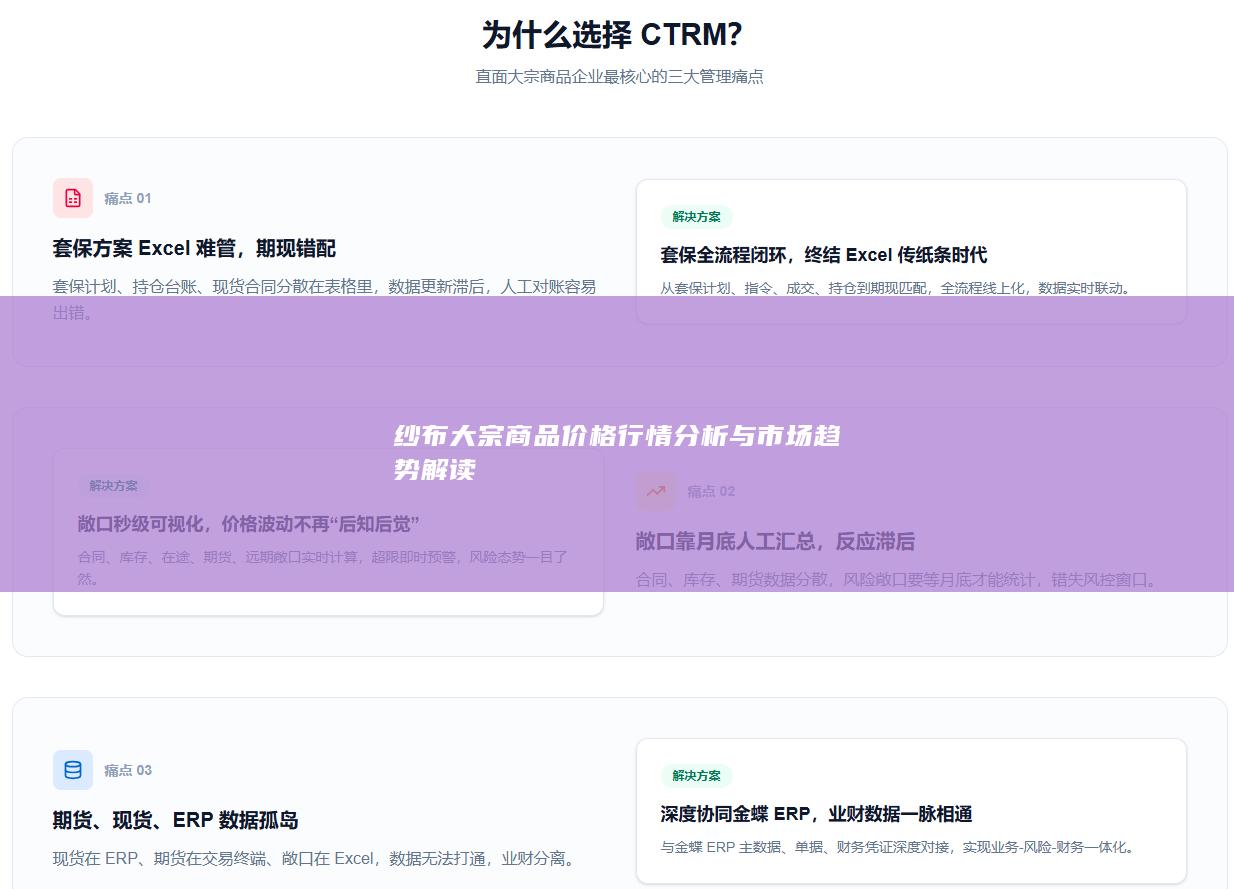Click the title 敞口秒级可视化，价格波动不再“后知后觉”
The width and height of the screenshot is (1234, 889).
pos(248,524)
